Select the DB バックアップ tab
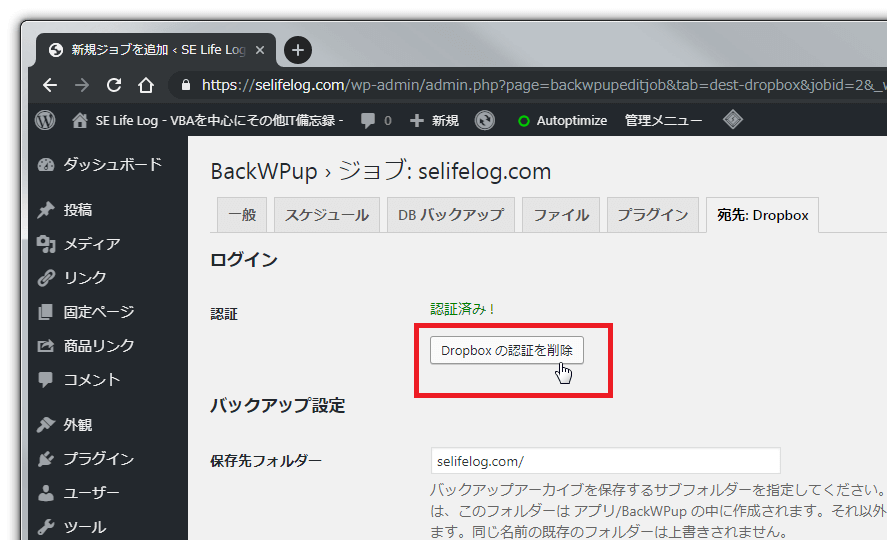887x540 pixels. pos(451,215)
